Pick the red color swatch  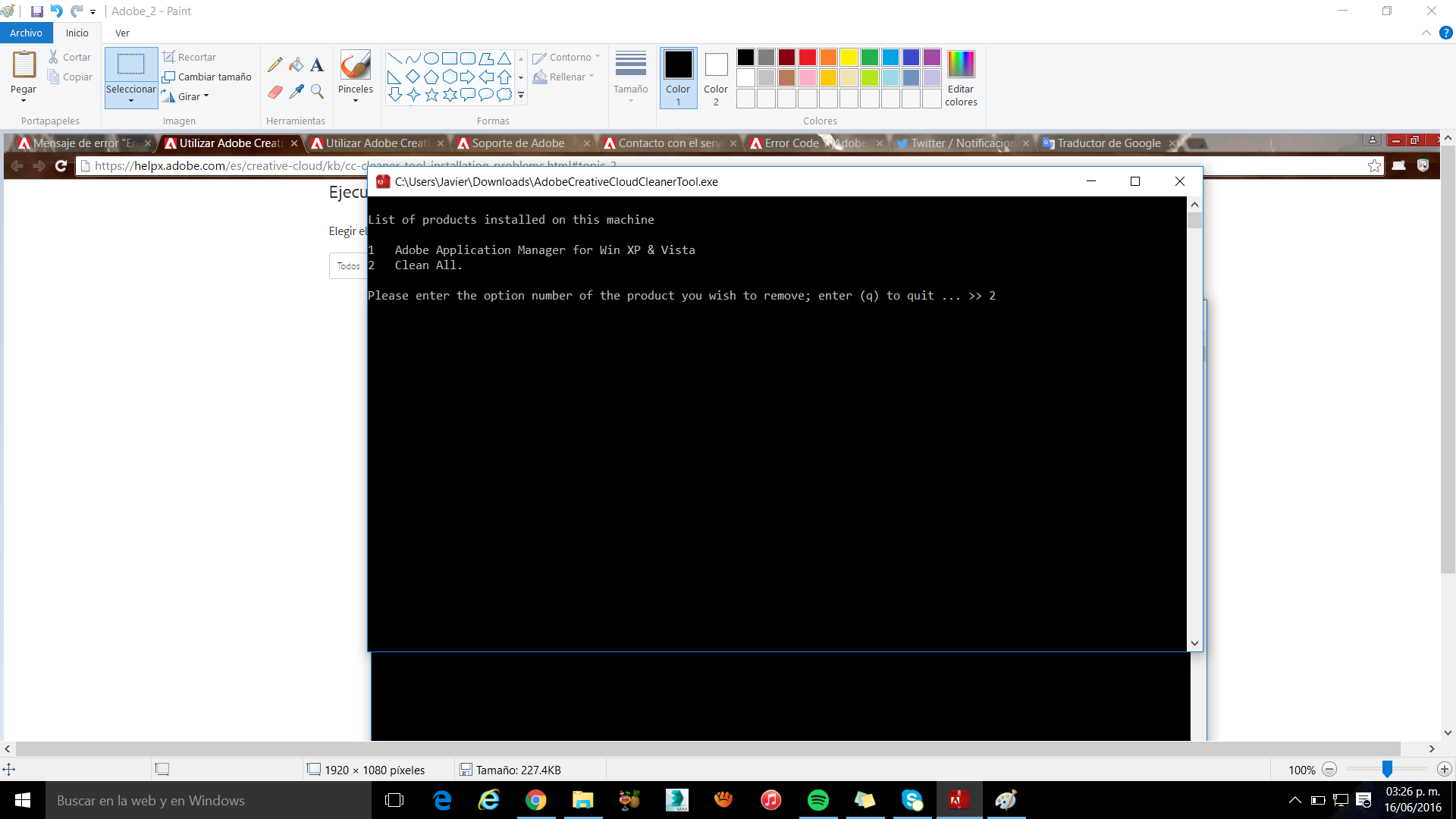coord(808,57)
